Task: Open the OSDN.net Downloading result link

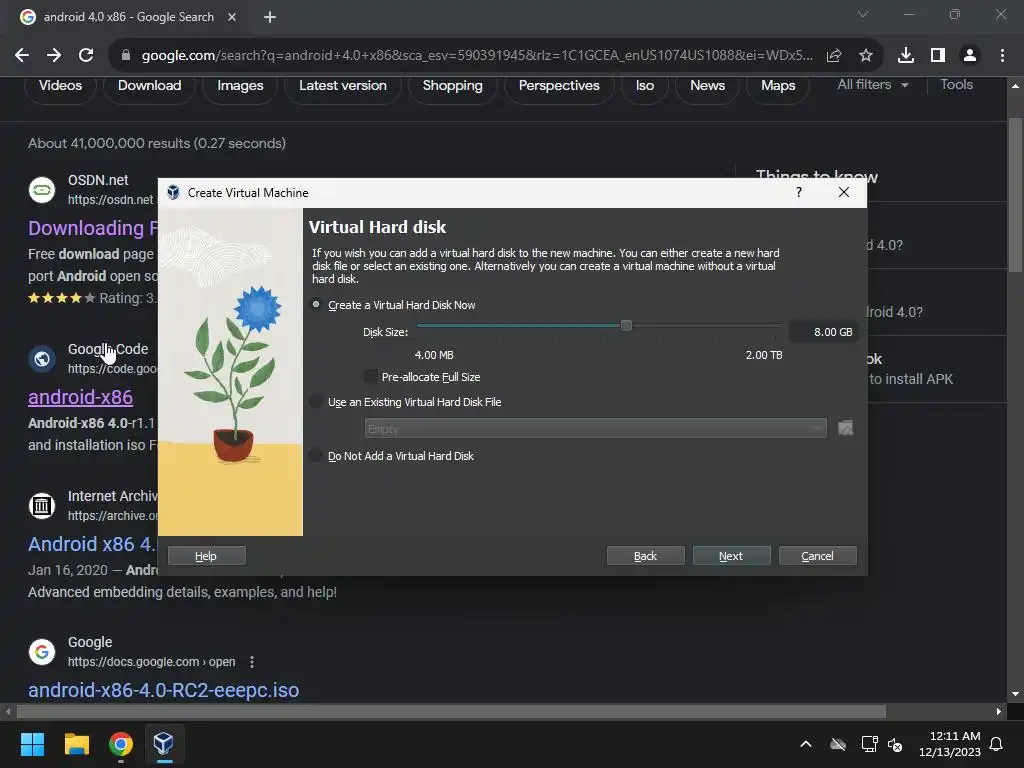Action: click(x=93, y=228)
